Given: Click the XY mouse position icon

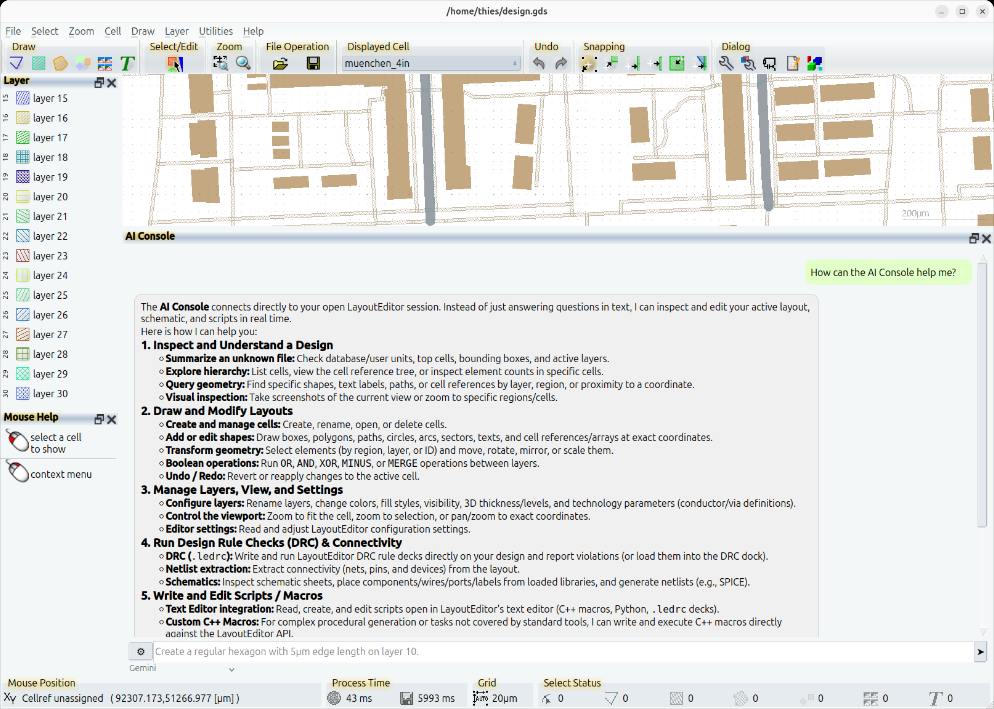Looking at the screenshot, I should coord(10,698).
